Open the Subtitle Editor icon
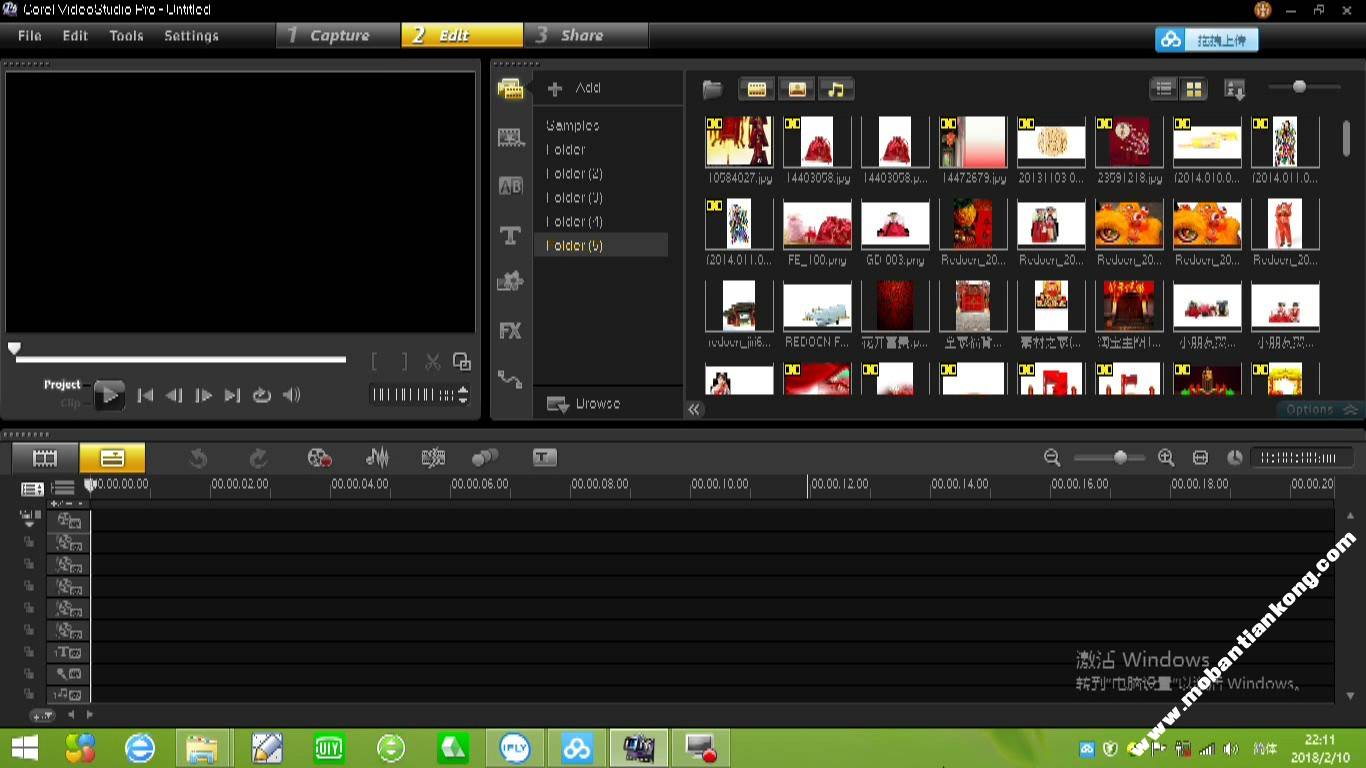 [x=544, y=457]
